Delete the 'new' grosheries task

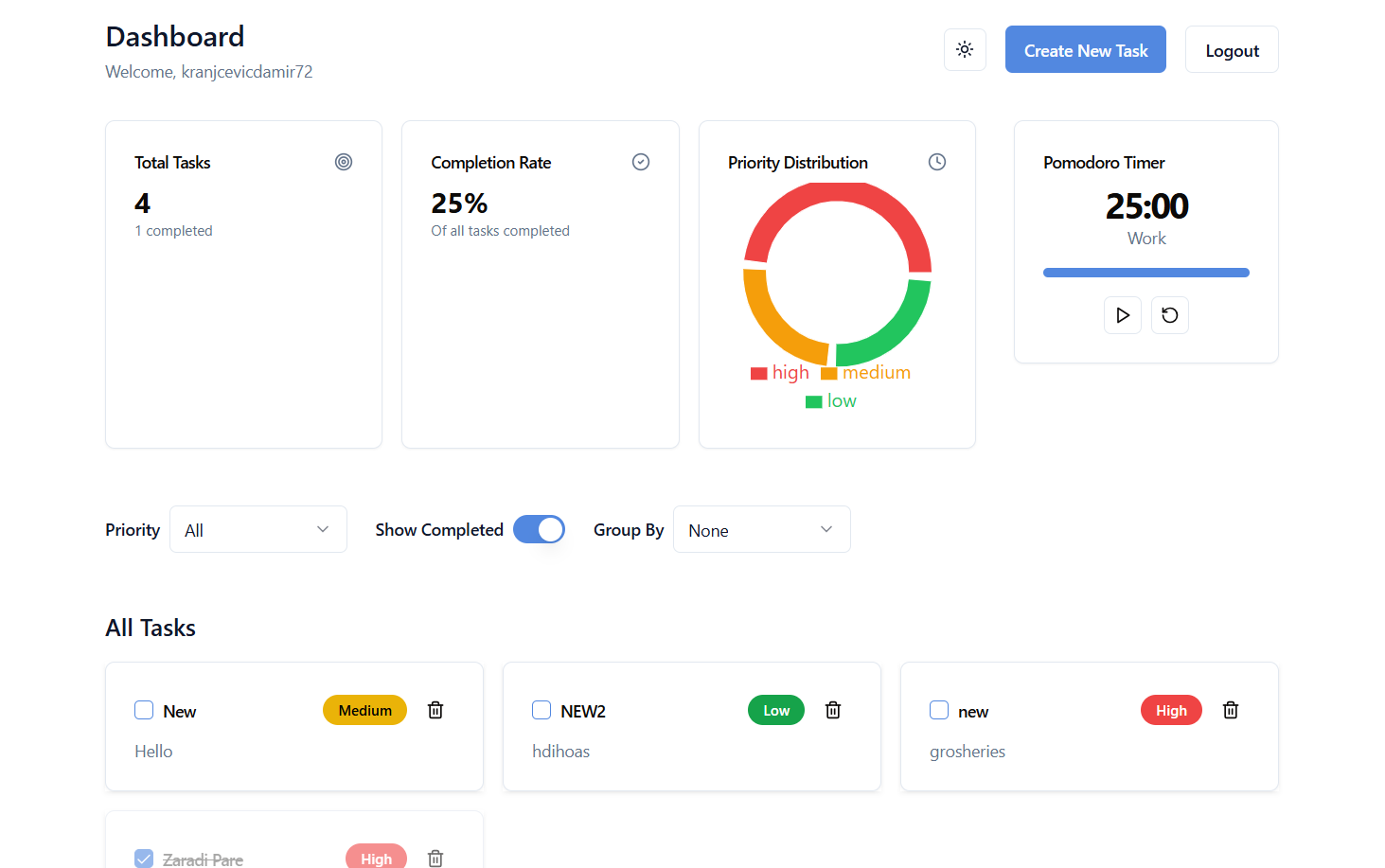coord(1231,710)
